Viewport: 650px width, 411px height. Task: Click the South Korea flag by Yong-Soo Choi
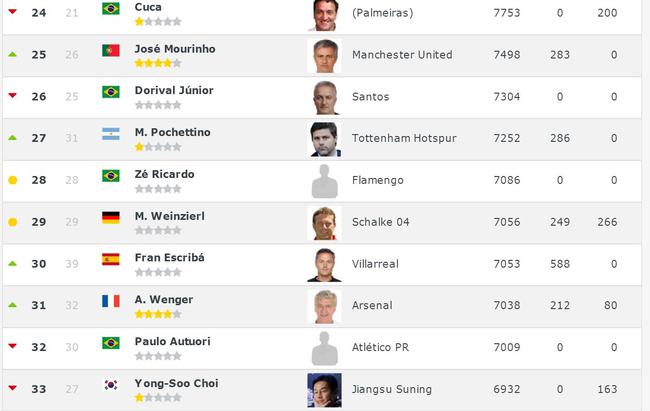point(111,384)
